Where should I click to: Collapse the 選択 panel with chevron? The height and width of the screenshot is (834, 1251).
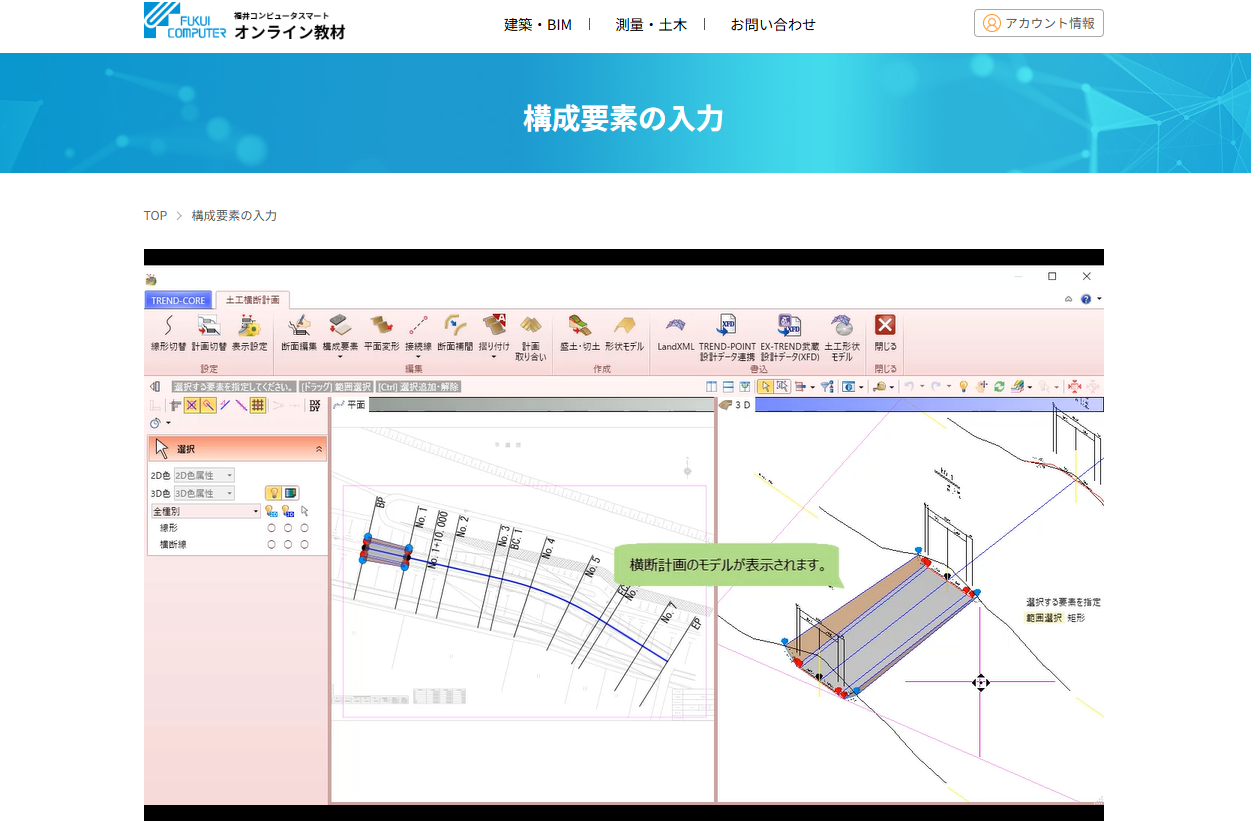pyautogui.click(x=319, y=449)
